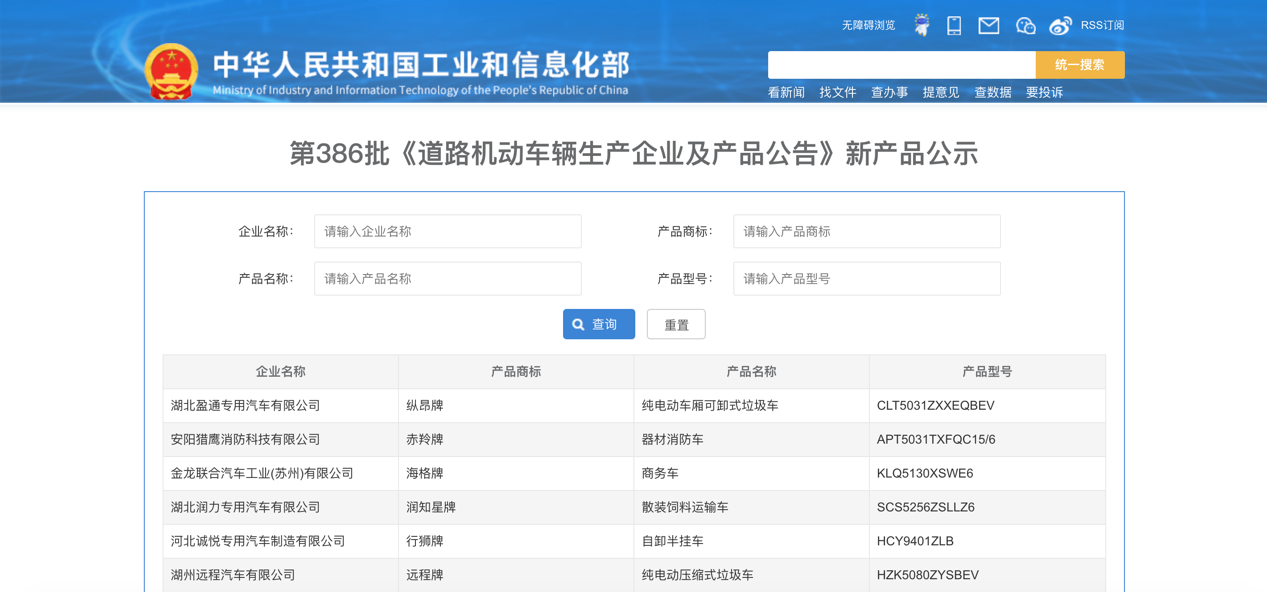Viewport: 1267px width, 592px height.
Task: Select the robot assistant icon
Action: 921,24
